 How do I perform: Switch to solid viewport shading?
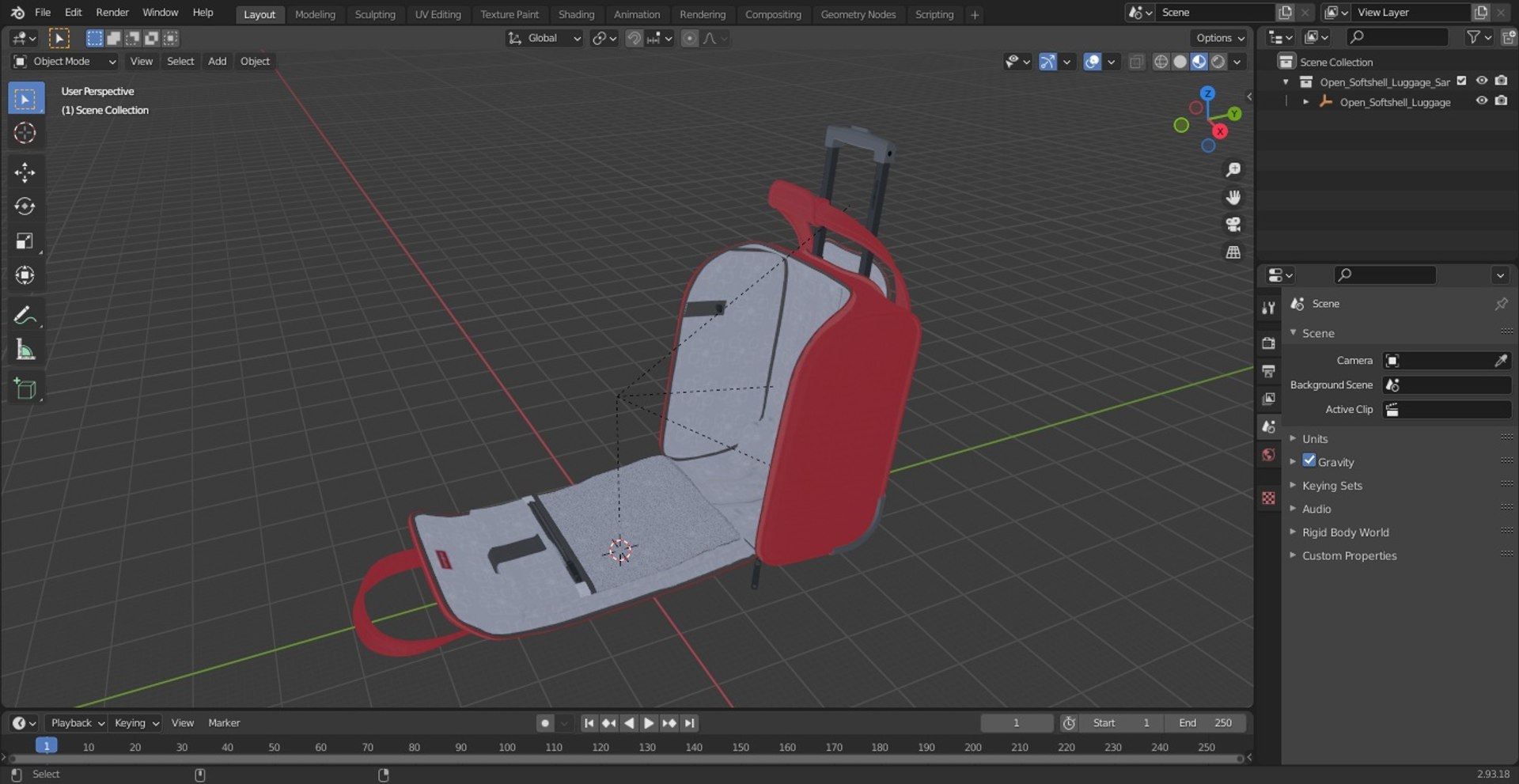1180,62
